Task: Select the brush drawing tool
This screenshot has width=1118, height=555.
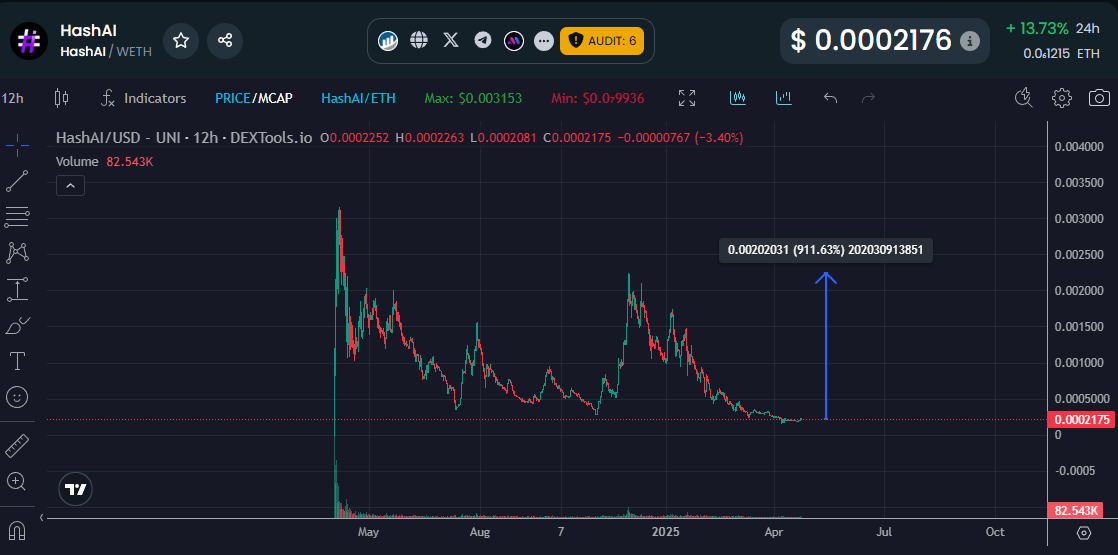Action: coord(17,325)
